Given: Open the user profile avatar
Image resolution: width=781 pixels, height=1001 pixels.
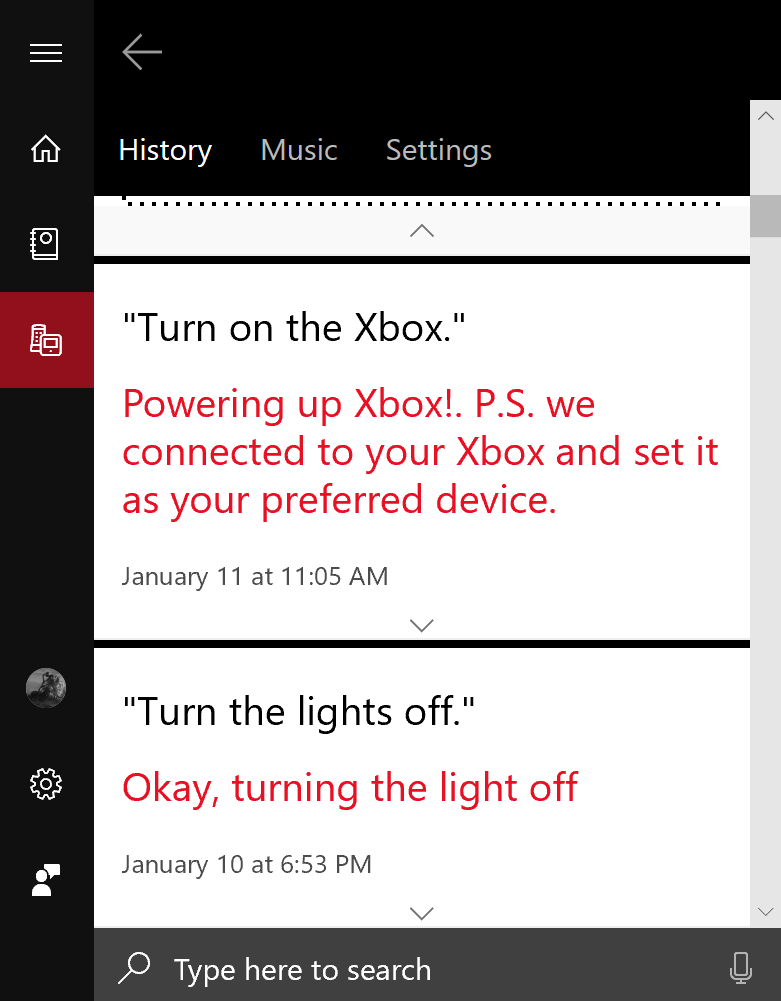Looking at the screenshot, I should [46, 688].
